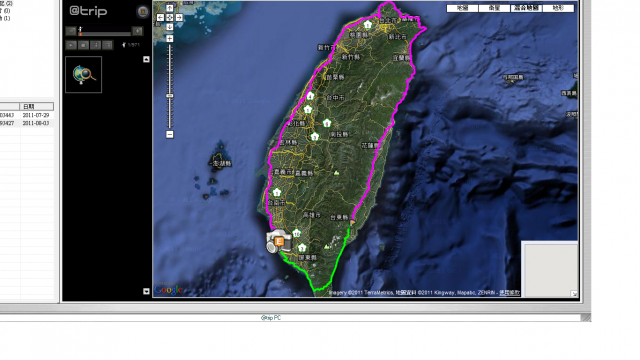Stop the trip track playback
This screenshot has height=360, width=640.
83,45
